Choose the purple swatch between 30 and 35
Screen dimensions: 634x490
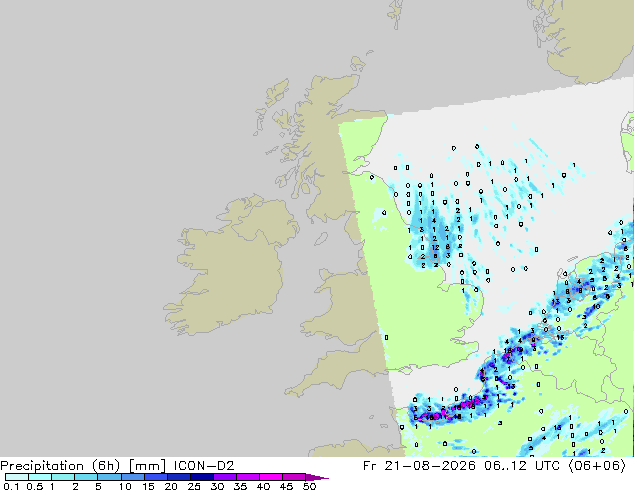[x=225, y=477]
